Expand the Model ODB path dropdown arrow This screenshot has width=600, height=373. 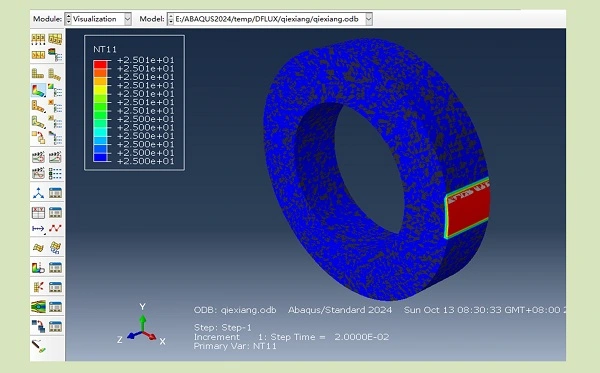368,19
